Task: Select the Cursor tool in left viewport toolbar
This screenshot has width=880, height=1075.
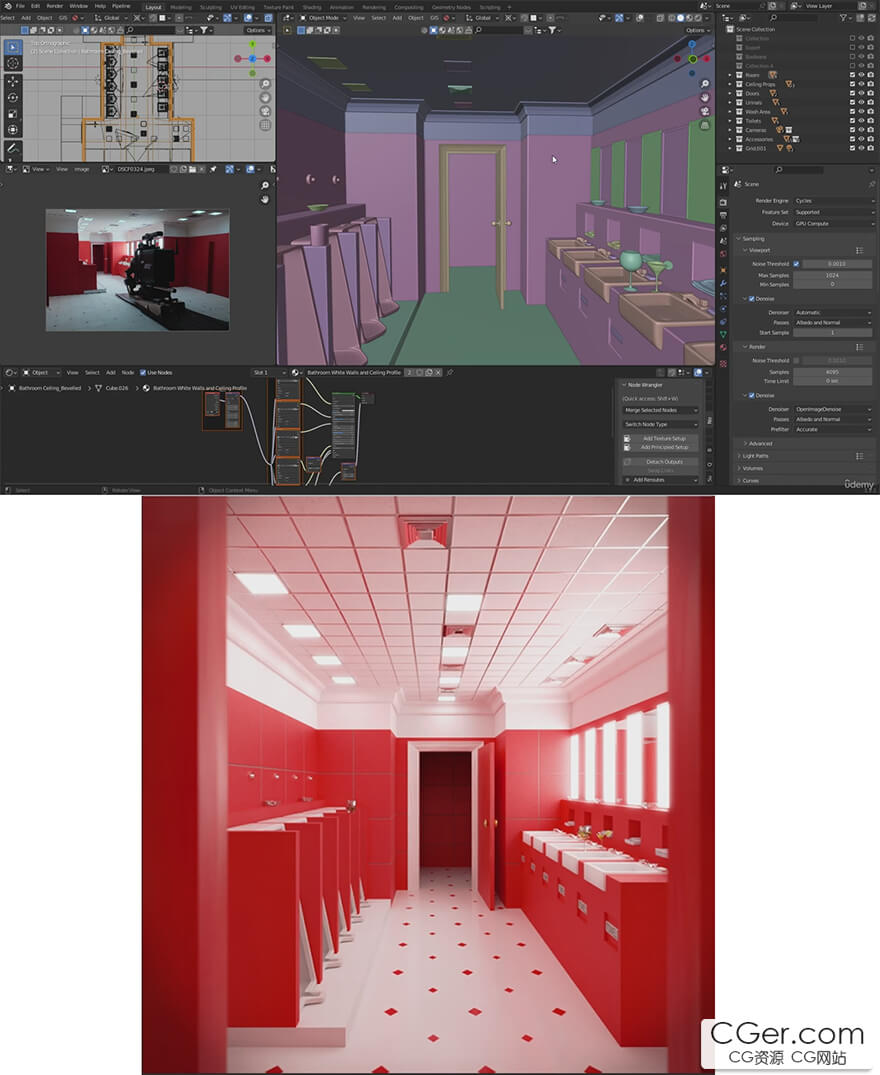Action: pos(13,64)
